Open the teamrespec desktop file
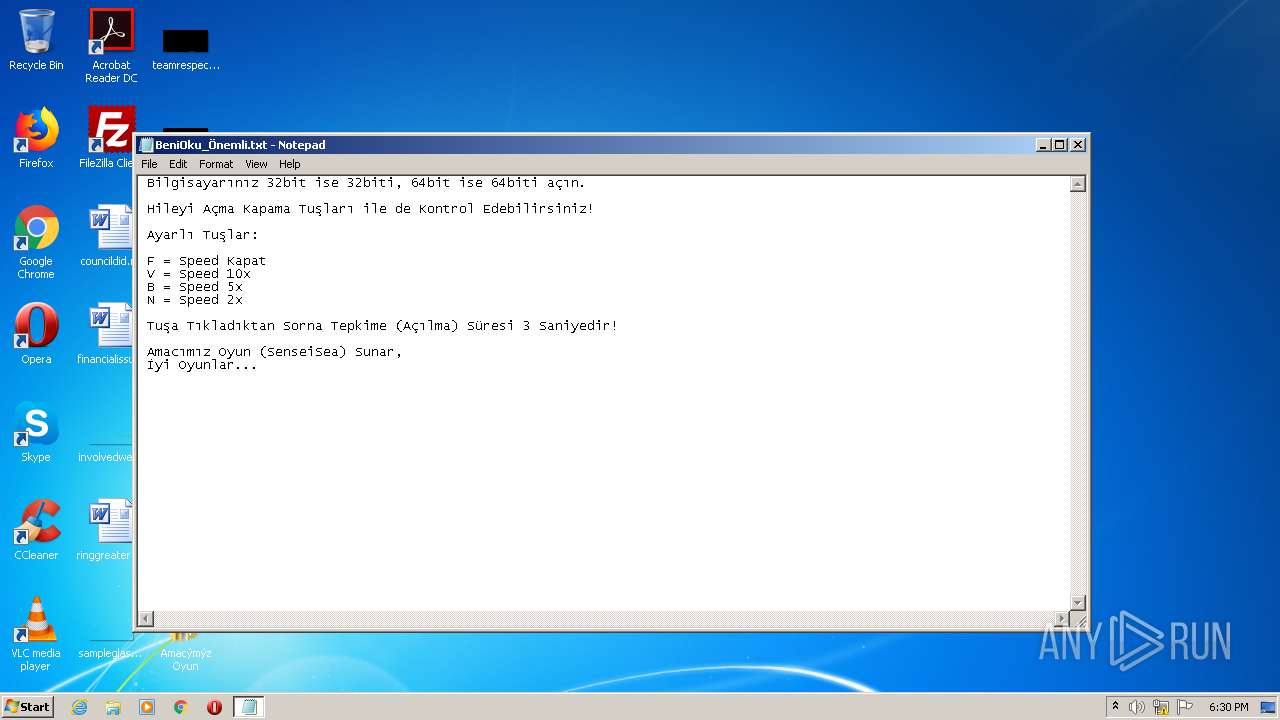The image size is (1280, 720). [185, 50]
